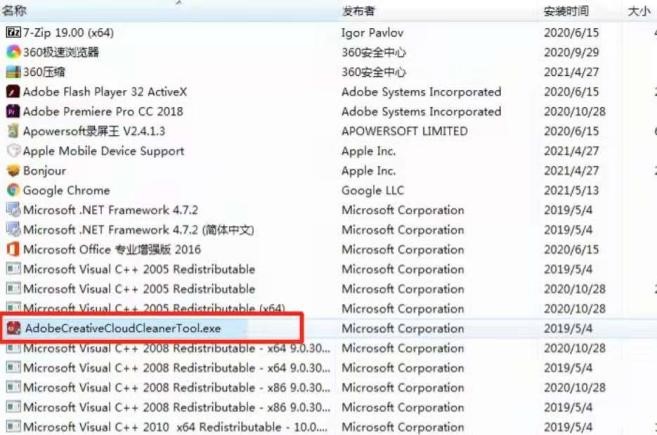Select the 7-Zip 19.00 (x64) entry
Image resolution: width=657 pixels, height=435 pixels.
[68, 32]
